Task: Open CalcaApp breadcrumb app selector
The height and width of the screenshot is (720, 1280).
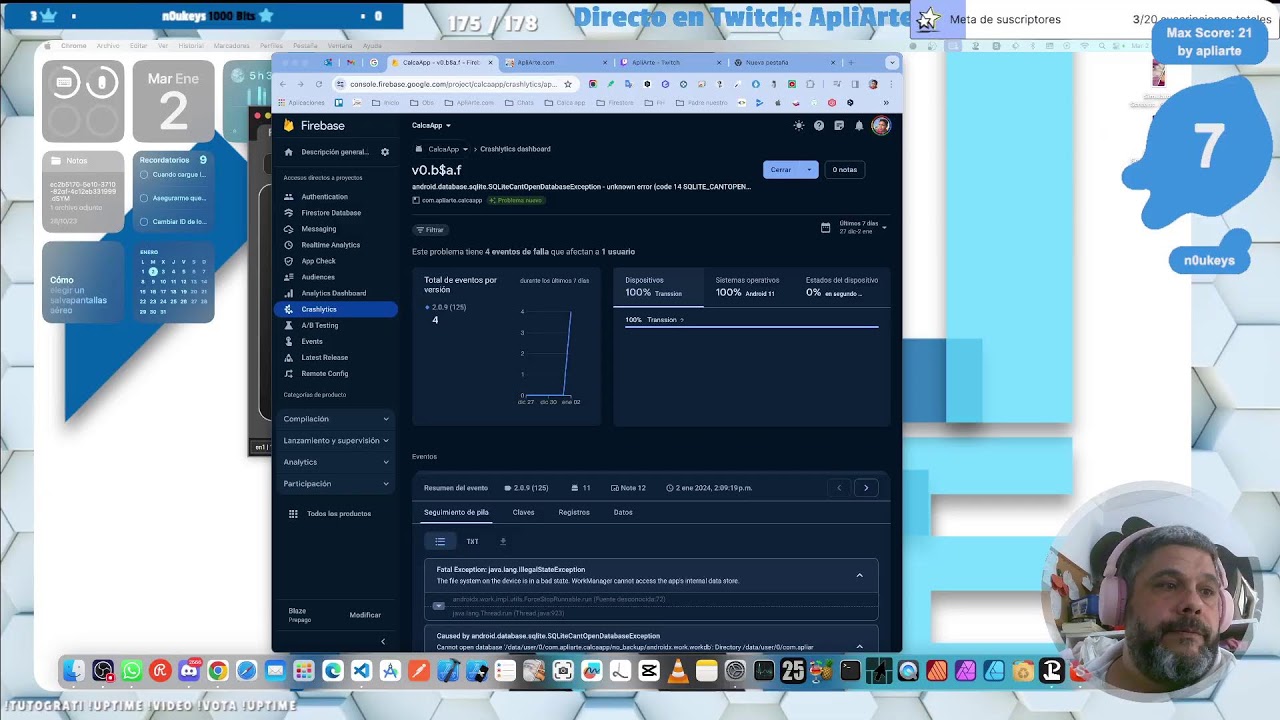Action: pos(441,149)
